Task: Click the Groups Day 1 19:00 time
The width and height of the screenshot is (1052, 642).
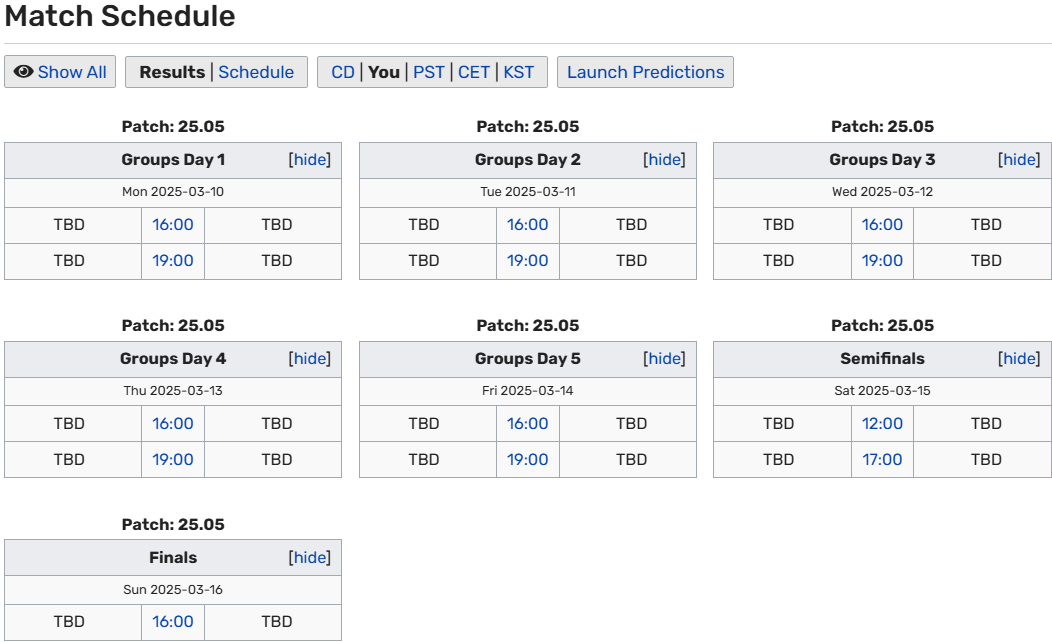Action: (x=173, y=261)
